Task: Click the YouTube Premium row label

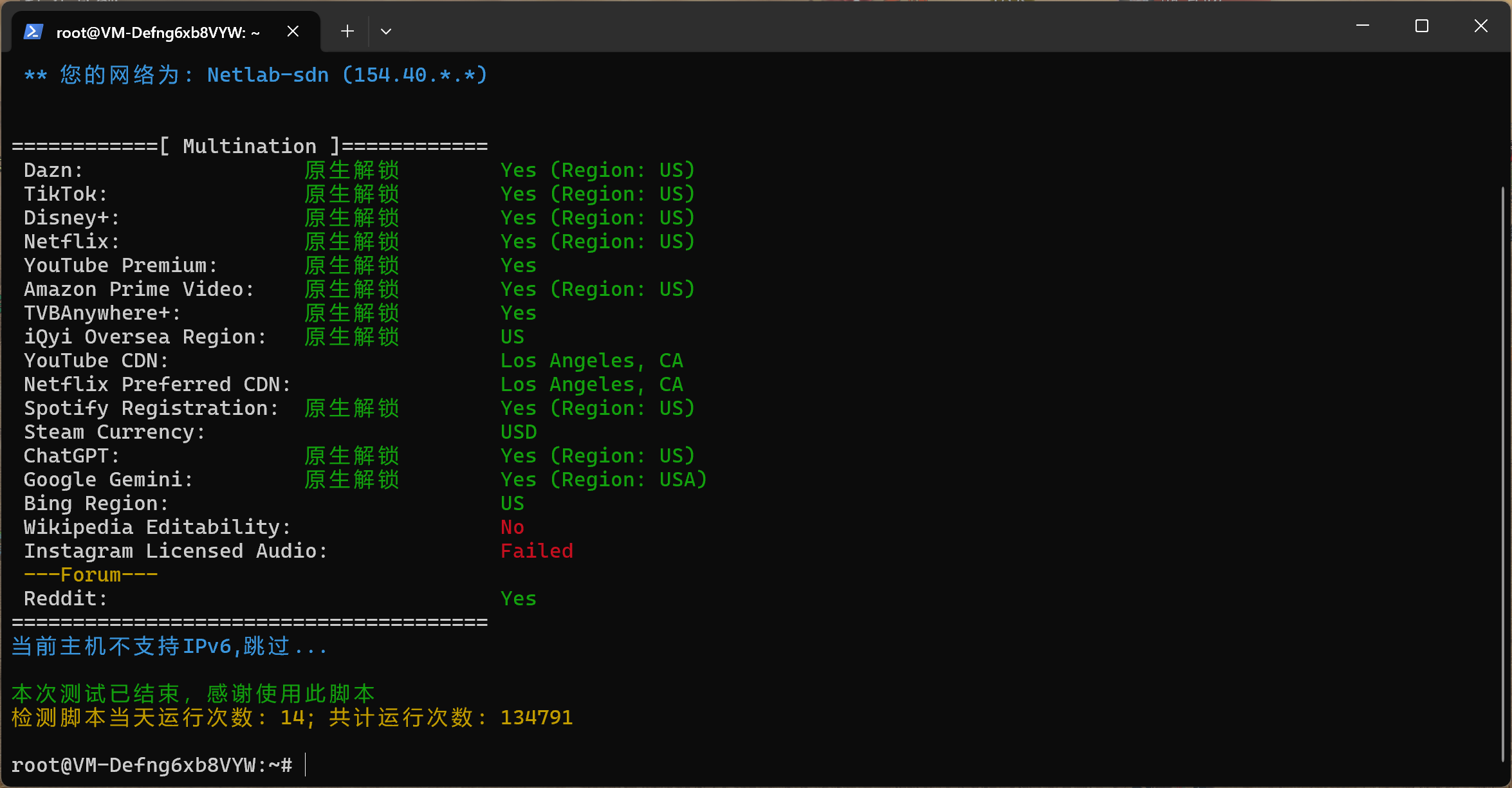Action: 120,266
